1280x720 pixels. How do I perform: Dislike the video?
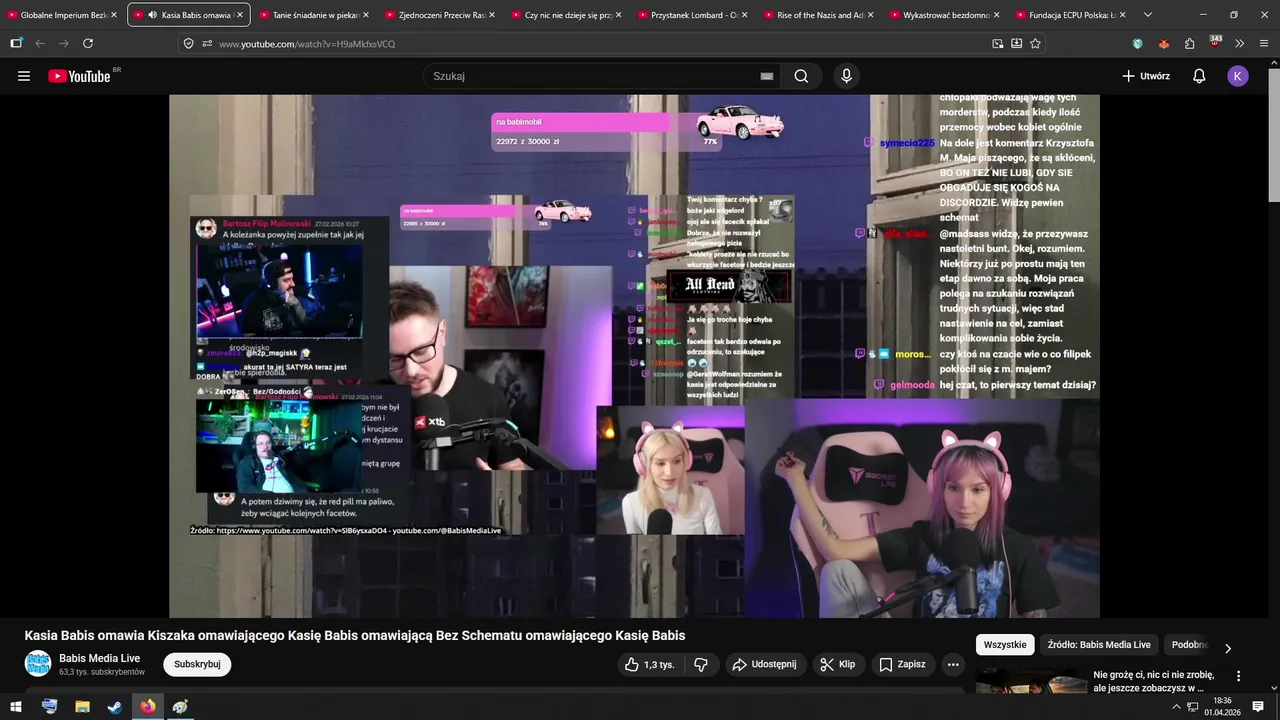tap(701, 664)
